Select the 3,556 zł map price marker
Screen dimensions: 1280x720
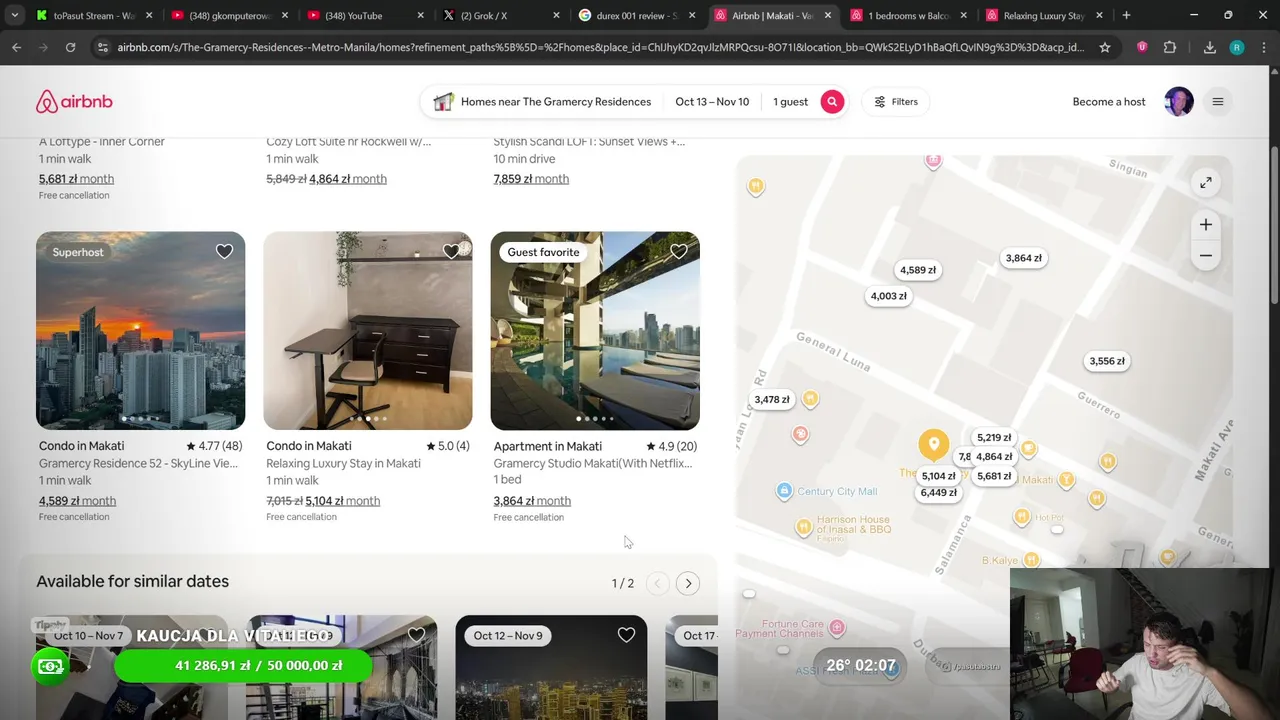[x=1107, y=361]
